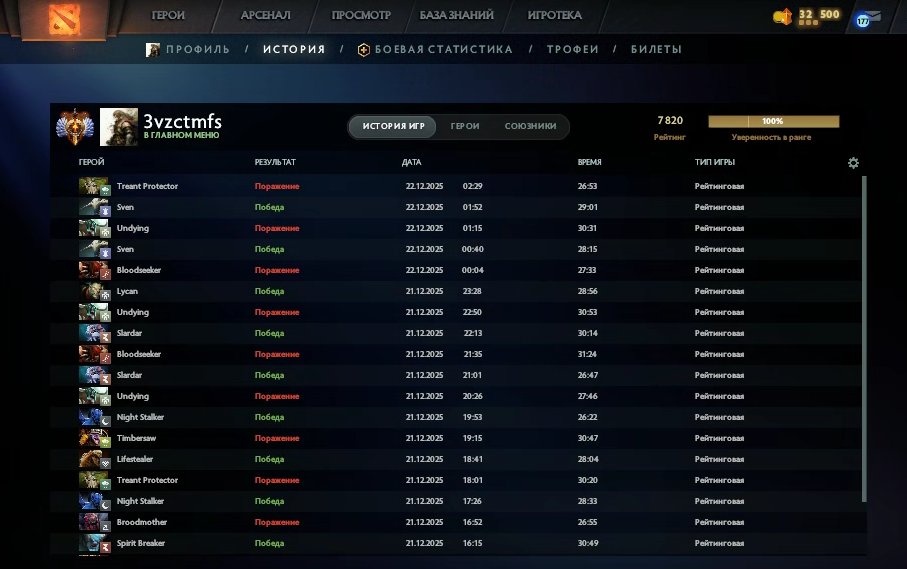Click Sven hero portrait in 01:52 match
The width and height of the screenshot is (907, 569).
click(94, 207)
